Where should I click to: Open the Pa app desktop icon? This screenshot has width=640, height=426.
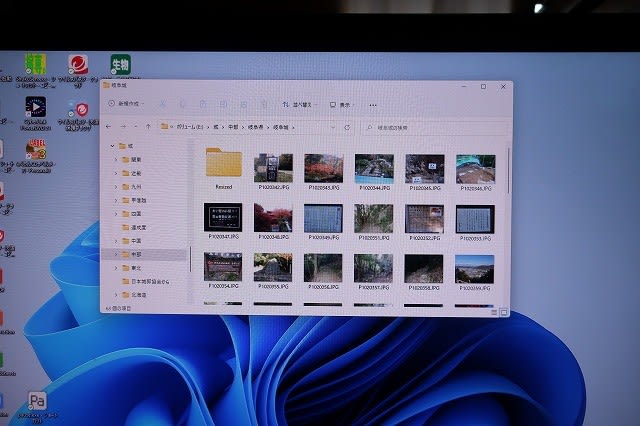[38, 403]
